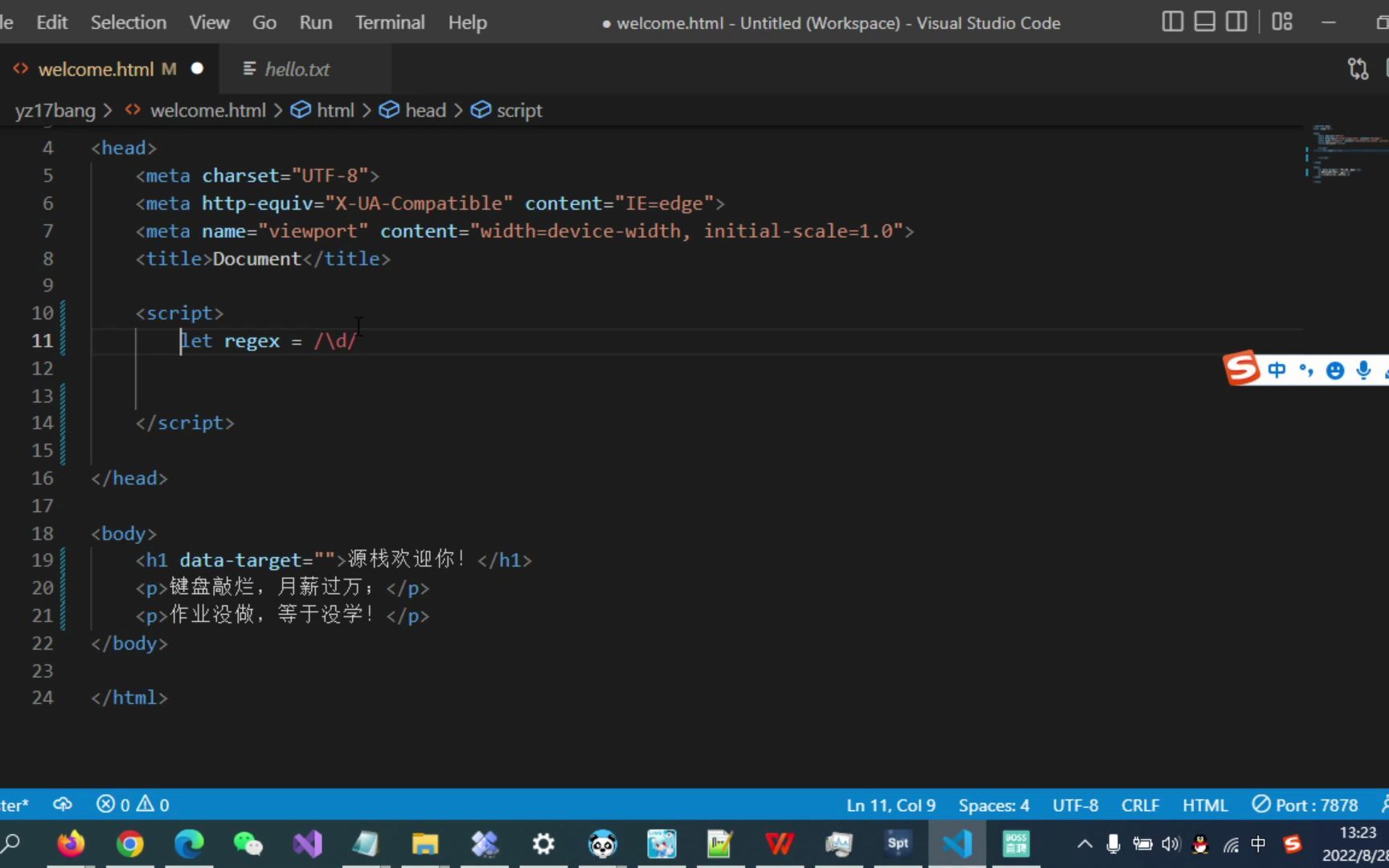
Task: Click the closing html tag line
Action: tap(129, 698)
